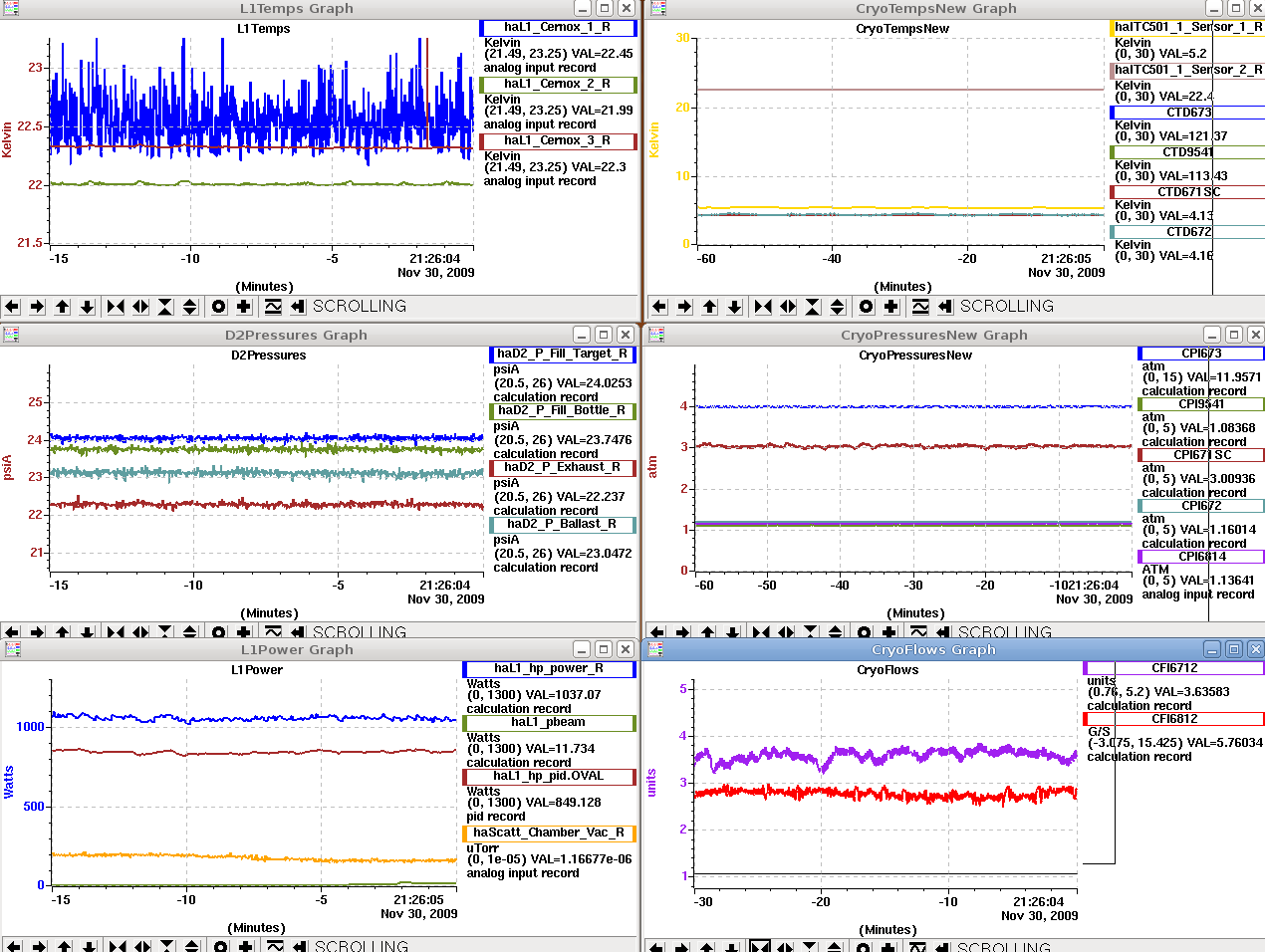Select haScatt_Chamber_Vac_R legend curve
Image resolution: width=1265 pixels, height=952 pixels.
[x=549, y=833]
